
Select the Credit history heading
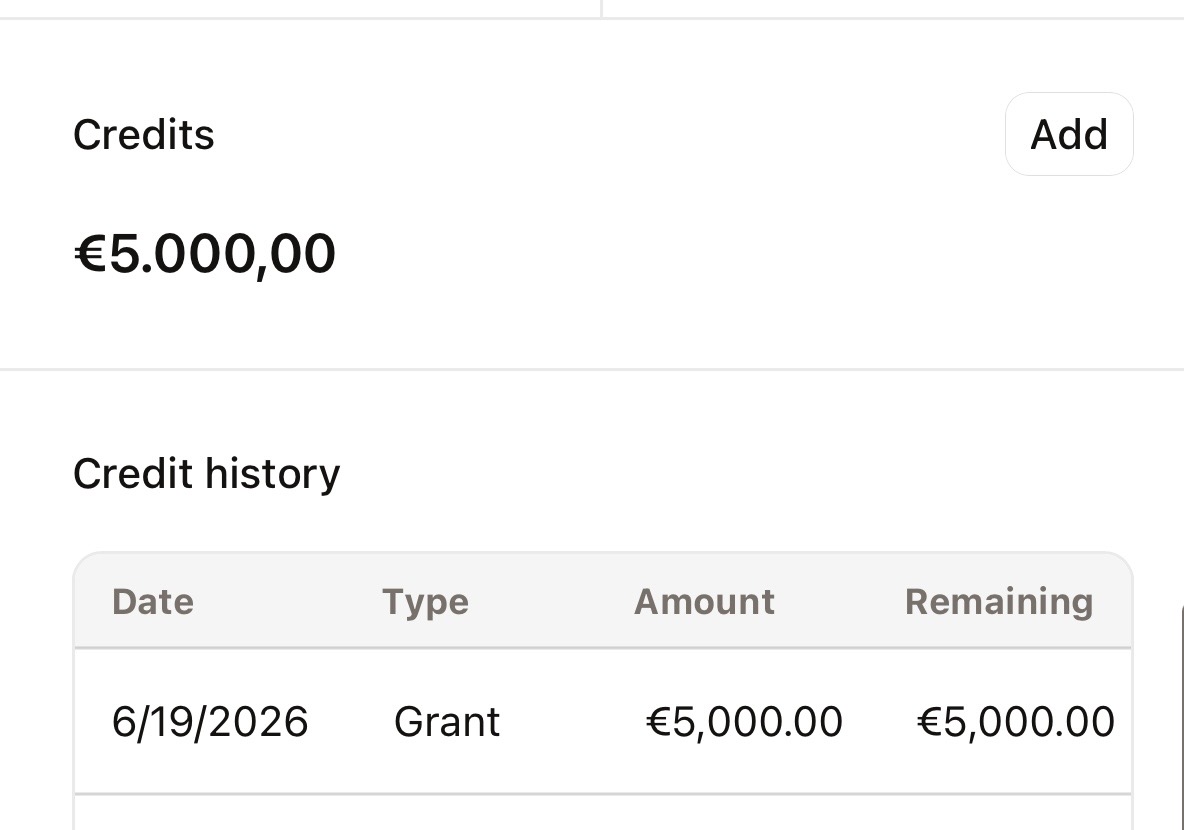(206, 474)
